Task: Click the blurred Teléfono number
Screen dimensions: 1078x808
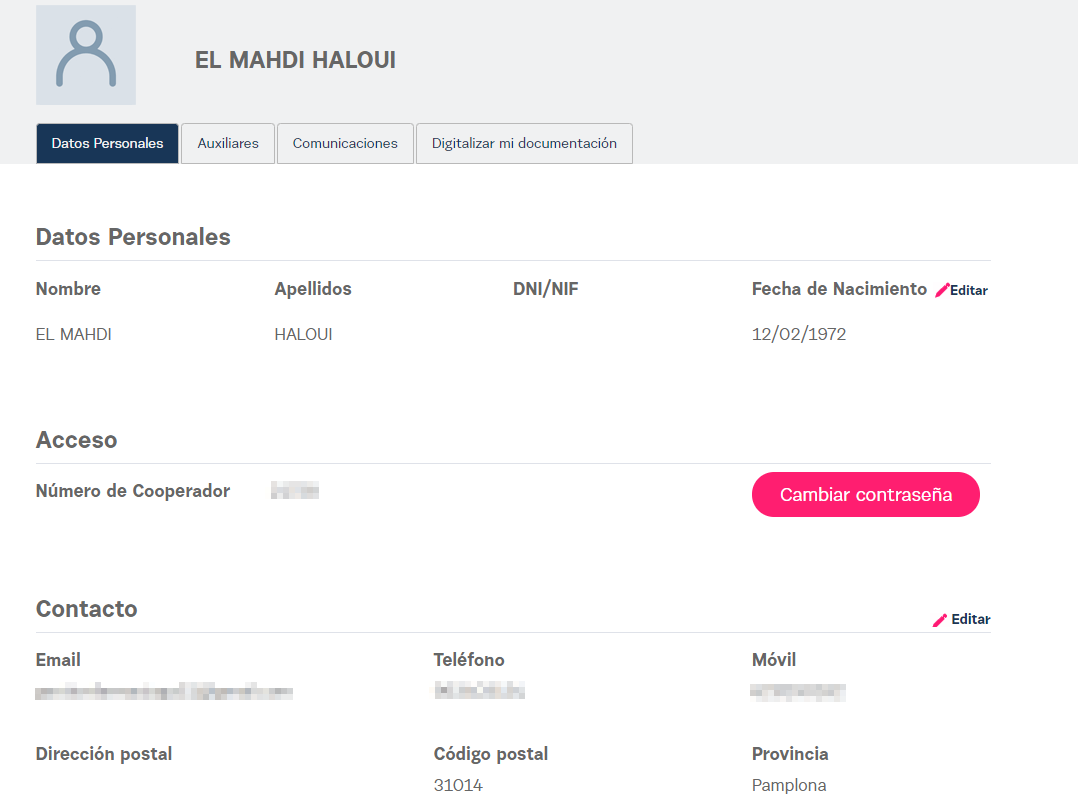Action: pyautogui.click(x=479, y=690)
